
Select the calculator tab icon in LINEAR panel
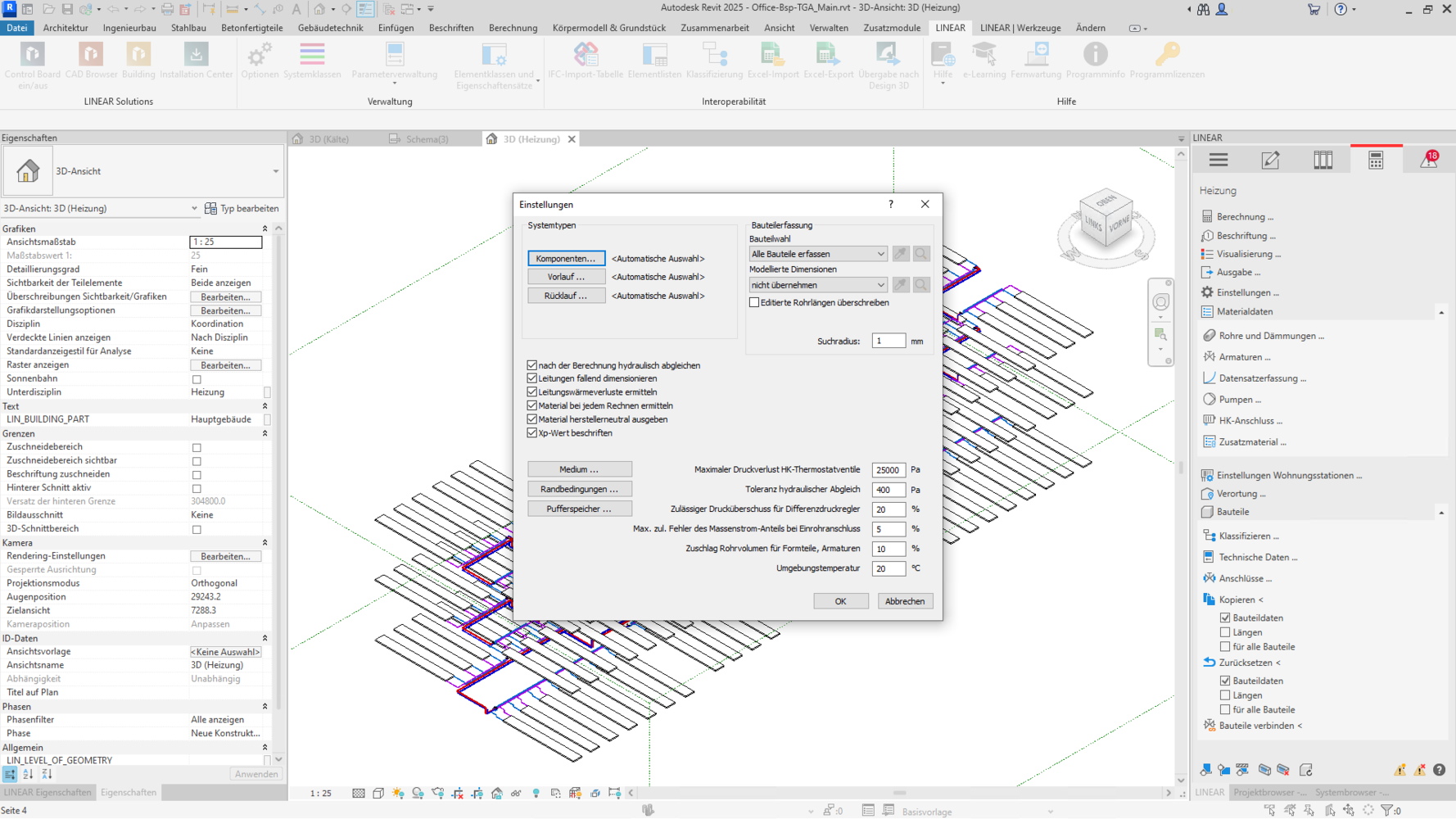(1376, 161)
